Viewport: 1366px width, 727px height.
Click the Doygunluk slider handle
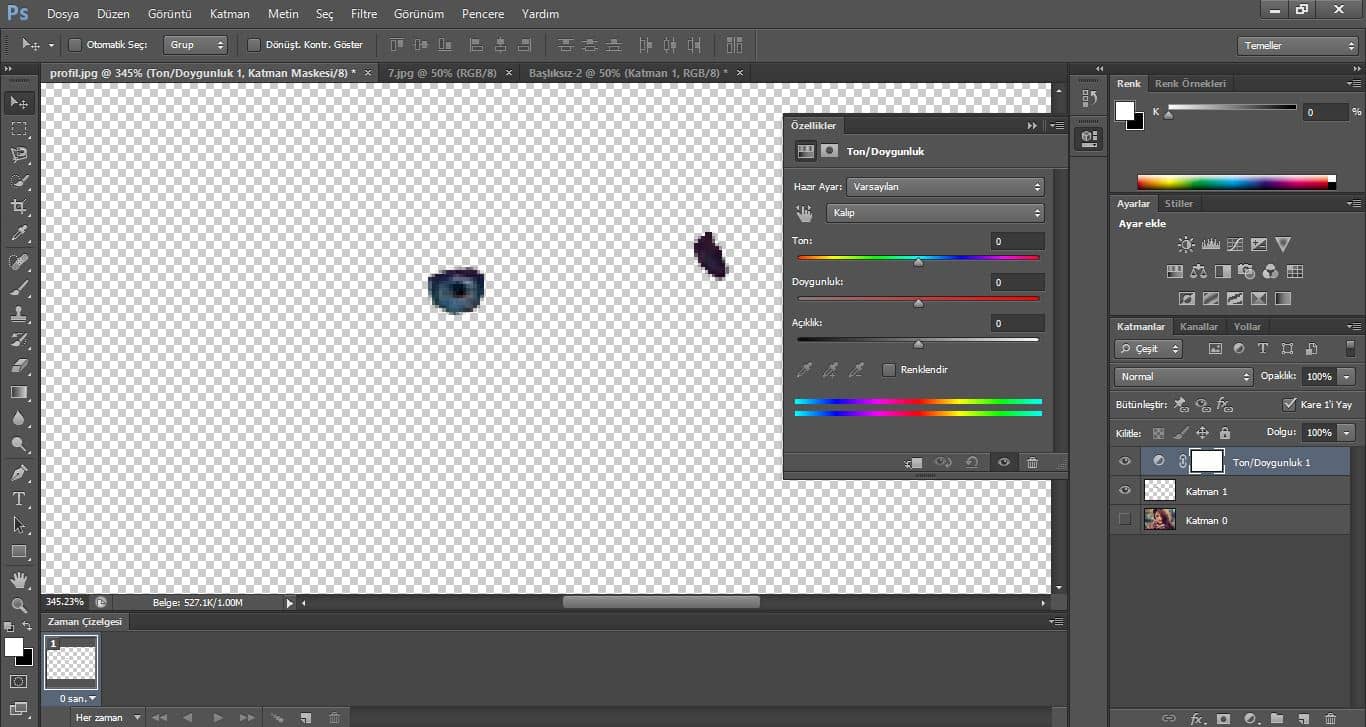(x=918, y=303)
